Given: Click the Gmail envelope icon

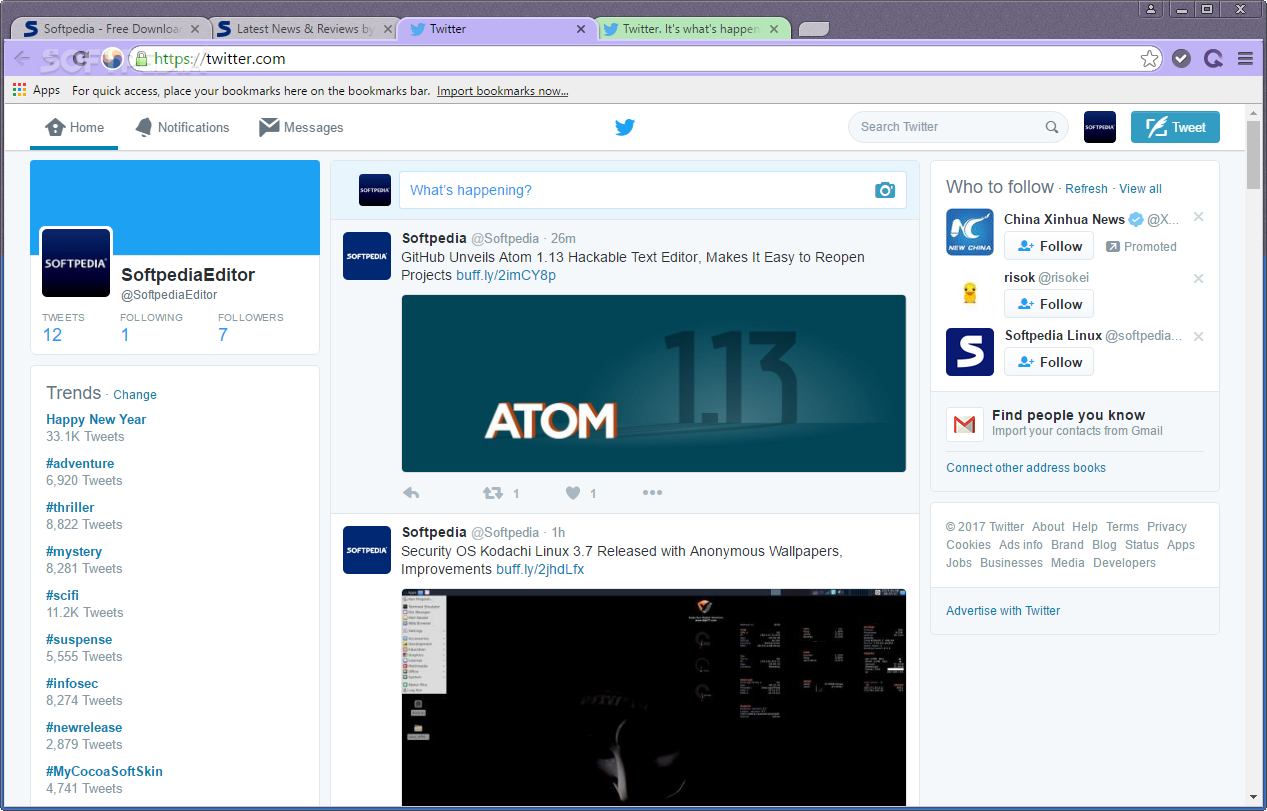Looking at the screenshot, I should click(965, 424).
